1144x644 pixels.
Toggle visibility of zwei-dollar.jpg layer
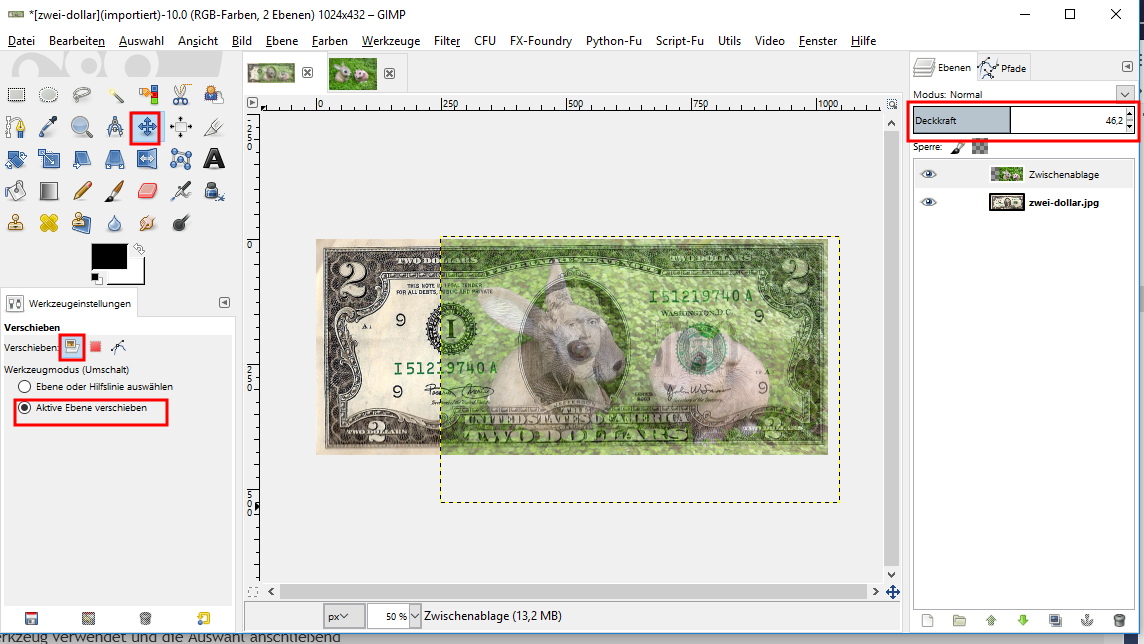(928, 203)
